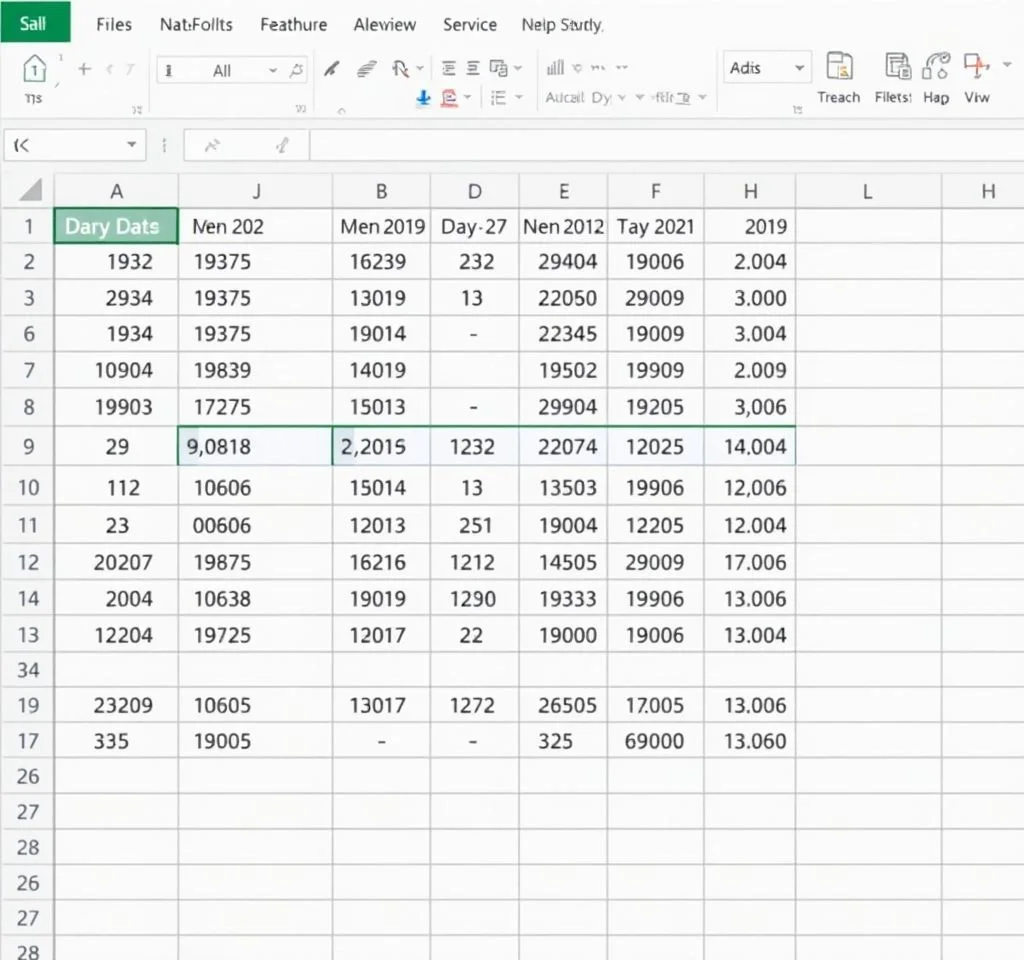Select the Dary Dats header cell

116,226
